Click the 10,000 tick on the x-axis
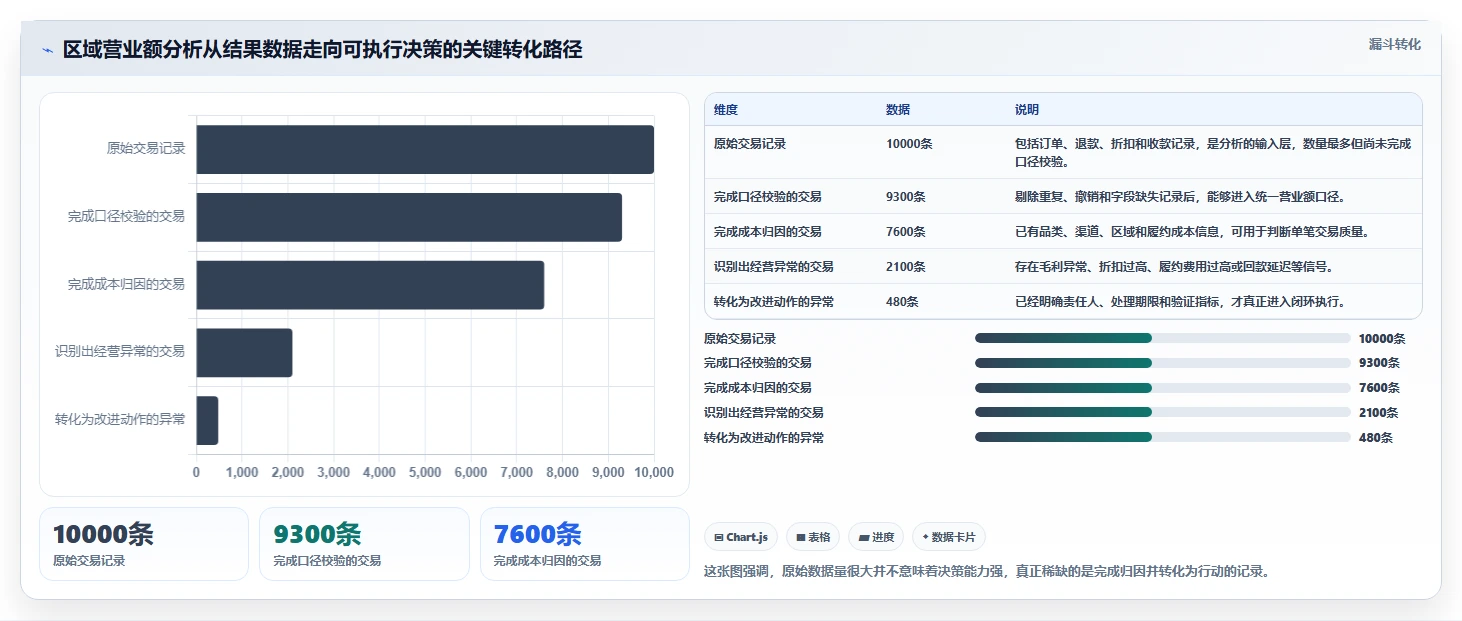Viewport: 1462px width, 621px height. coord(653,472)
